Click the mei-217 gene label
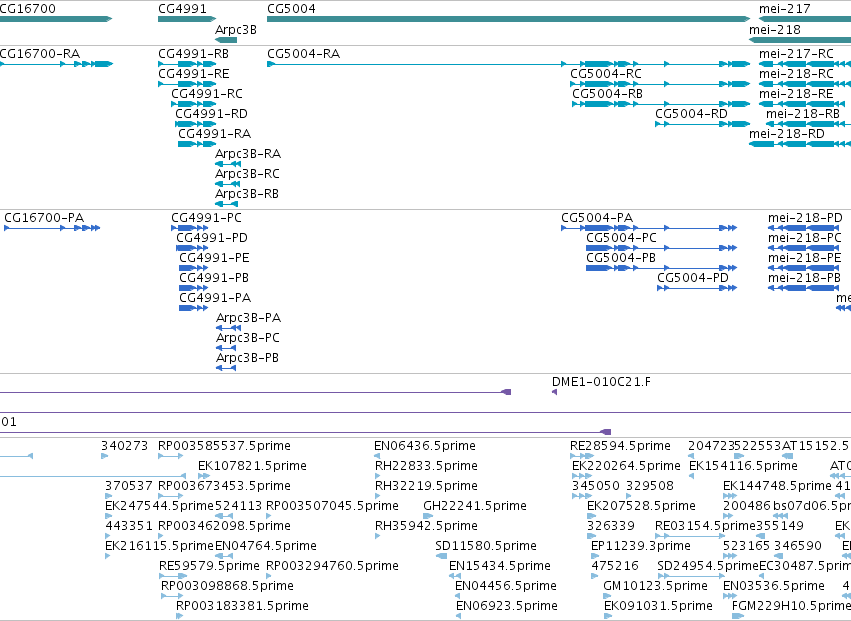This screenshot has height=621, width=851. [785, 9]
